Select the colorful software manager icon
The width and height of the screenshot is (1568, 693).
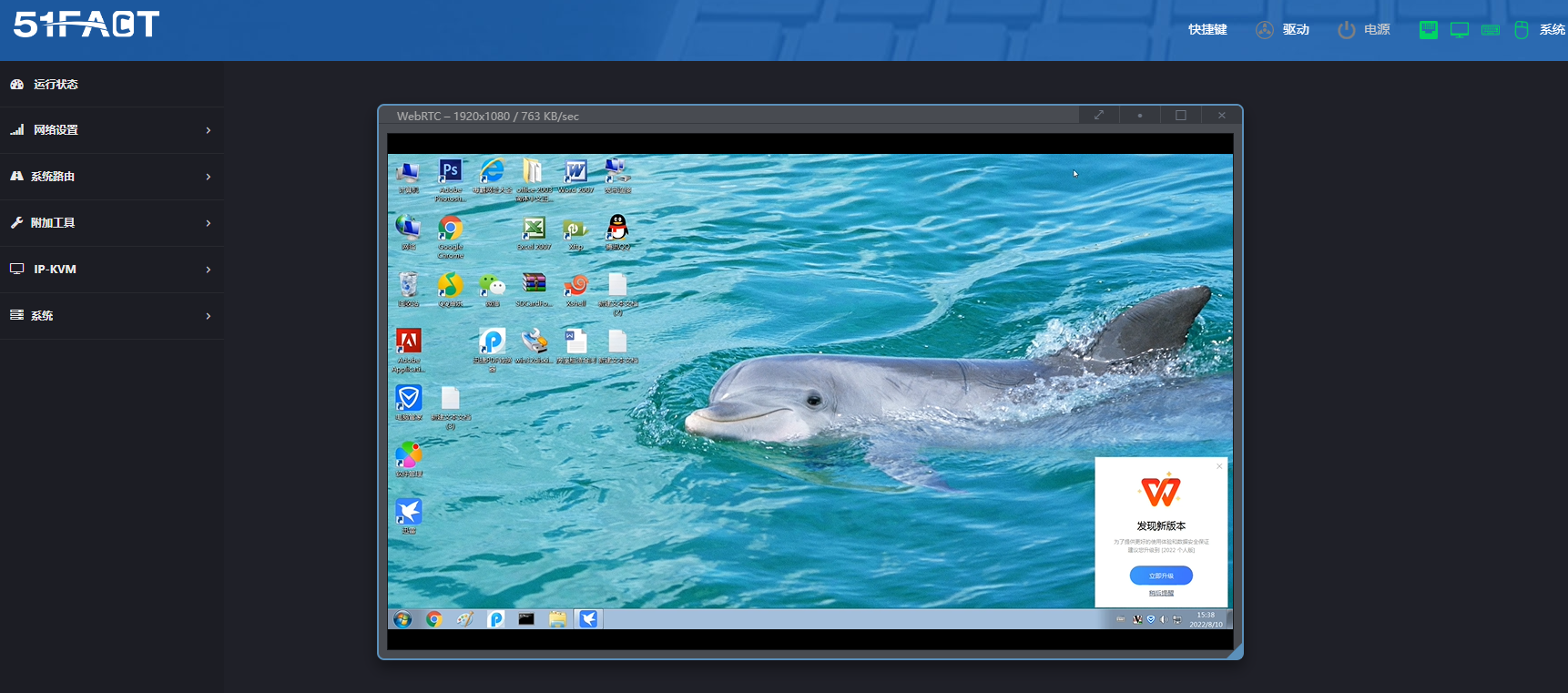pos(408,458)
